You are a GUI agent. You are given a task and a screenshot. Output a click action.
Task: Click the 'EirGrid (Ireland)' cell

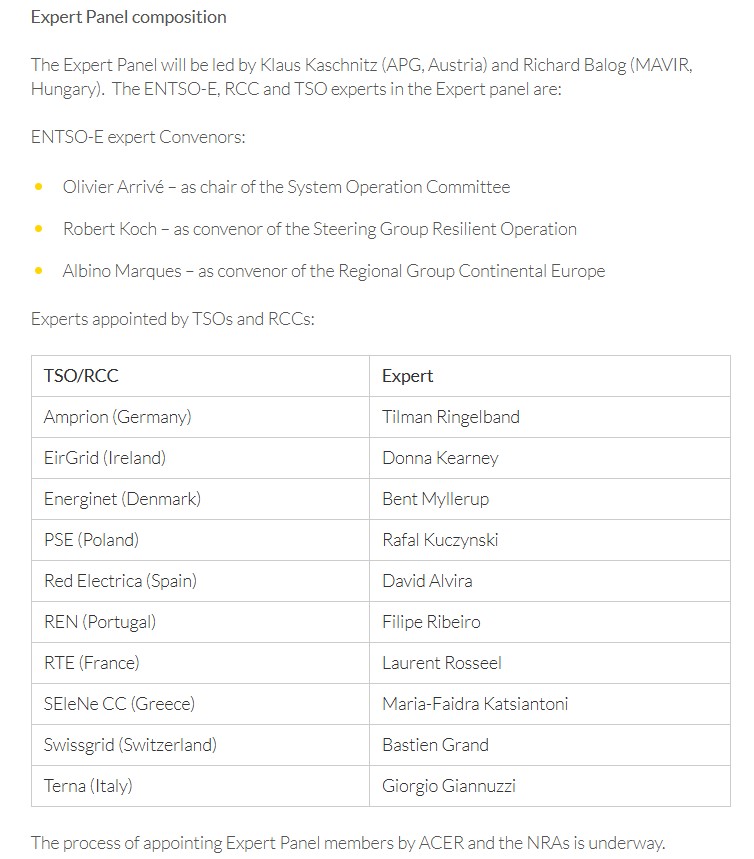(x=105, y=458)
